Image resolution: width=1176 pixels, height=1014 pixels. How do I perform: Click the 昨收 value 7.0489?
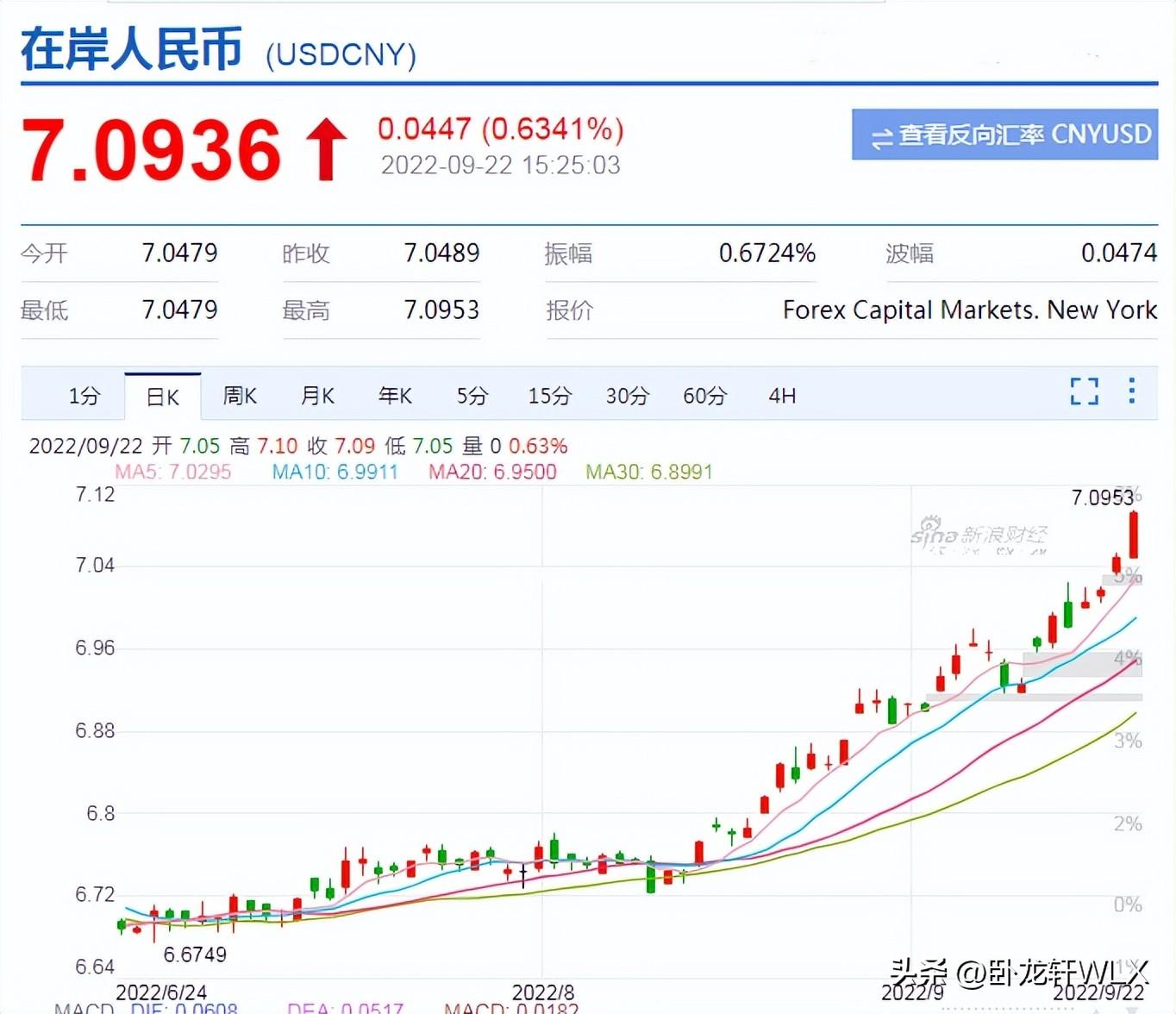tap(441, 253)
